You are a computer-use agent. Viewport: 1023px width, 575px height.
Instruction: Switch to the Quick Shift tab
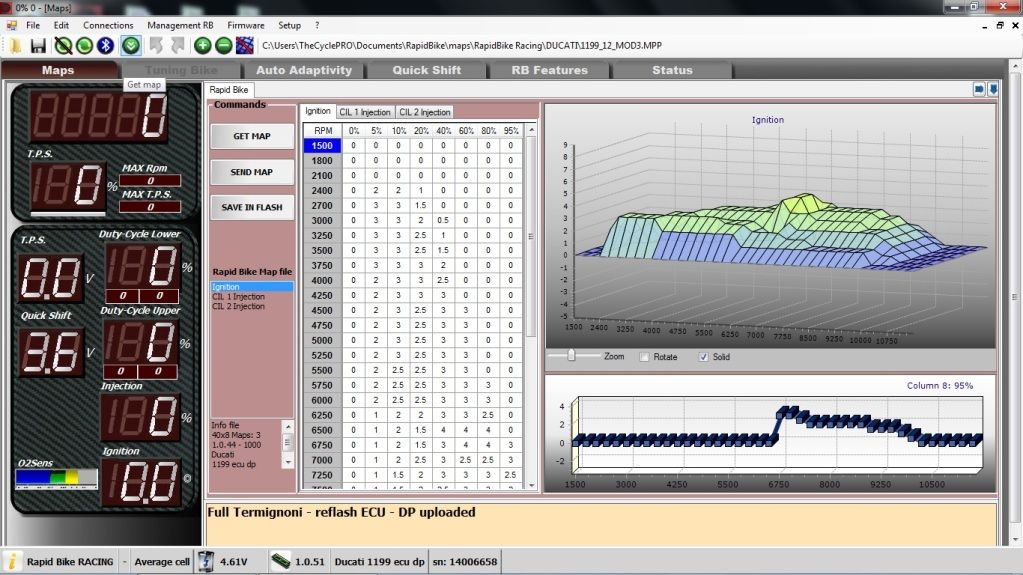click(427, 70)
